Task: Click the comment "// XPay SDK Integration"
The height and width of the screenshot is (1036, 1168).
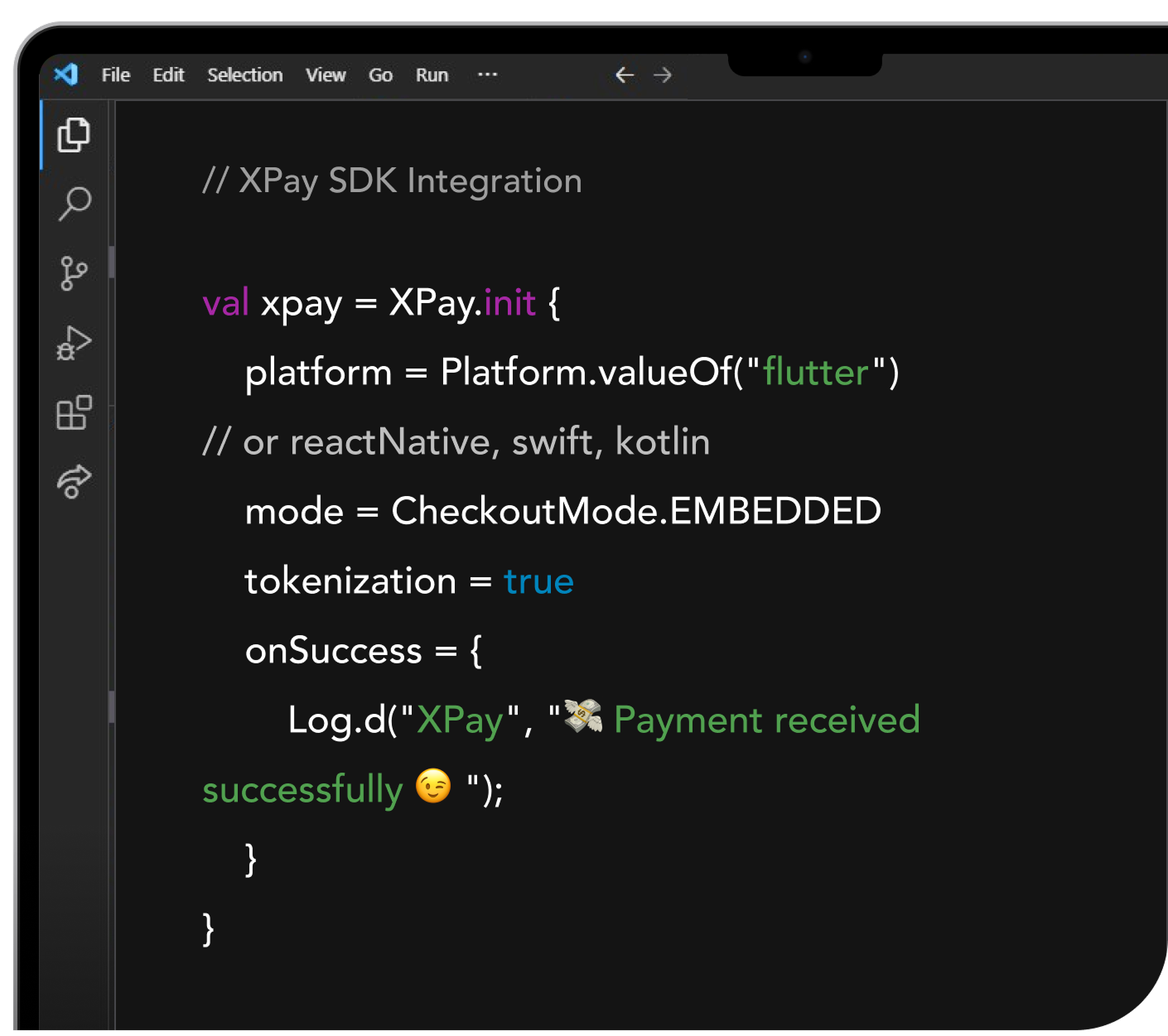Action: coord(393,181)
